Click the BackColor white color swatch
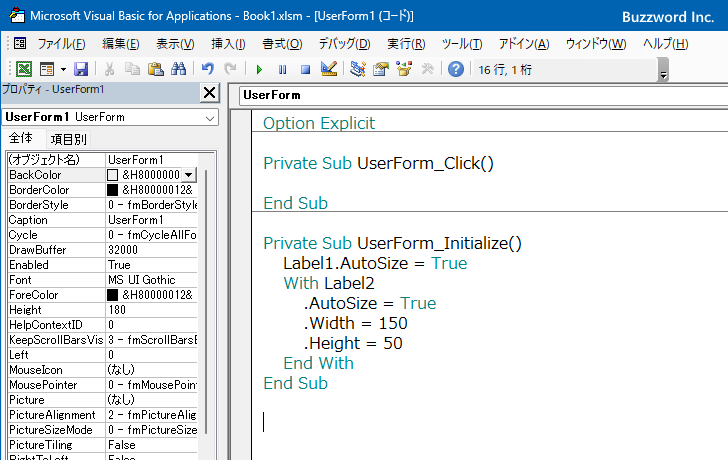The height and width of the screenshot is (460, 728). tap(113, 175)
